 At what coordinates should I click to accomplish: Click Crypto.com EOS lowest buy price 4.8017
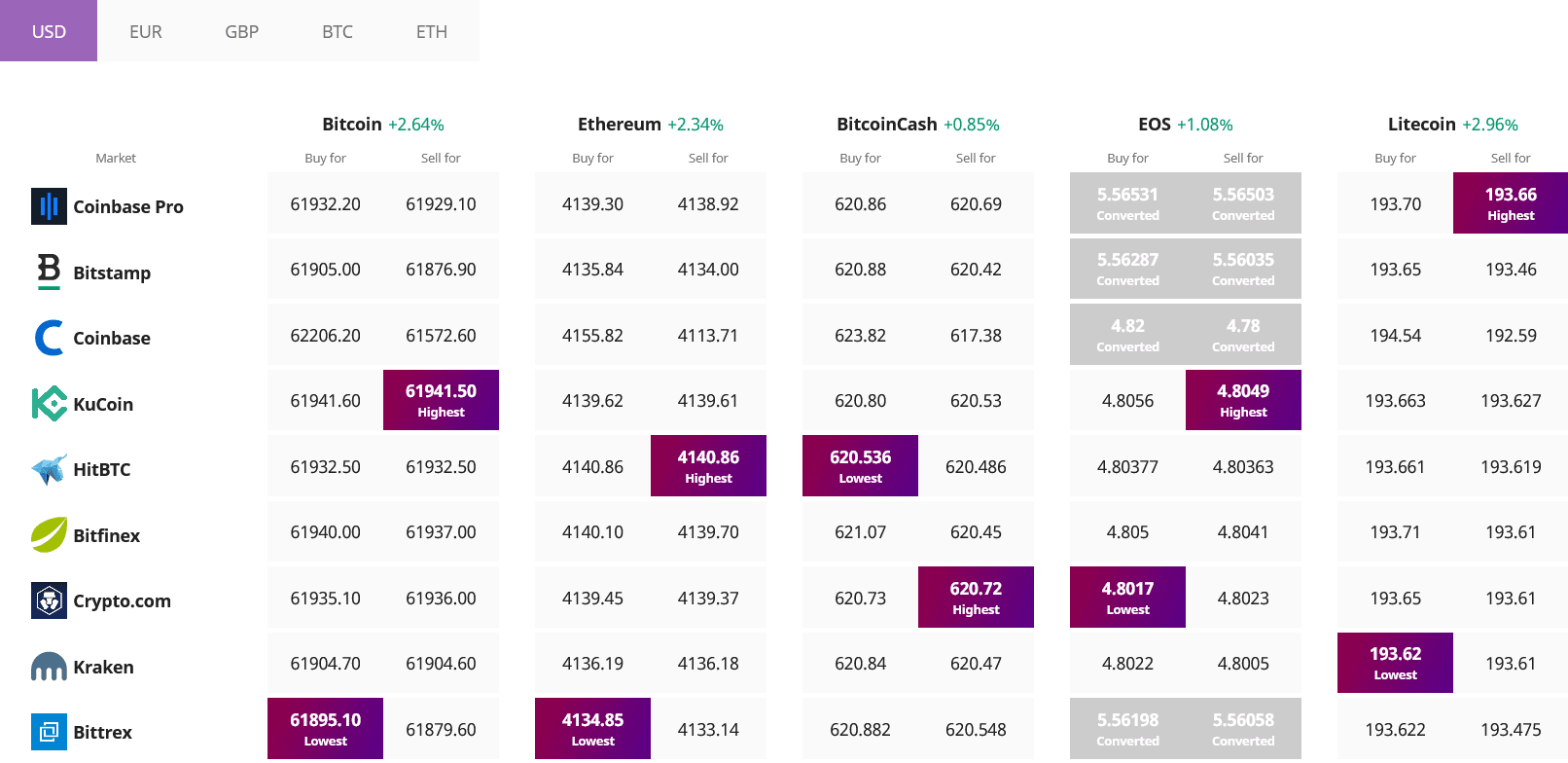pos(1127,597)
